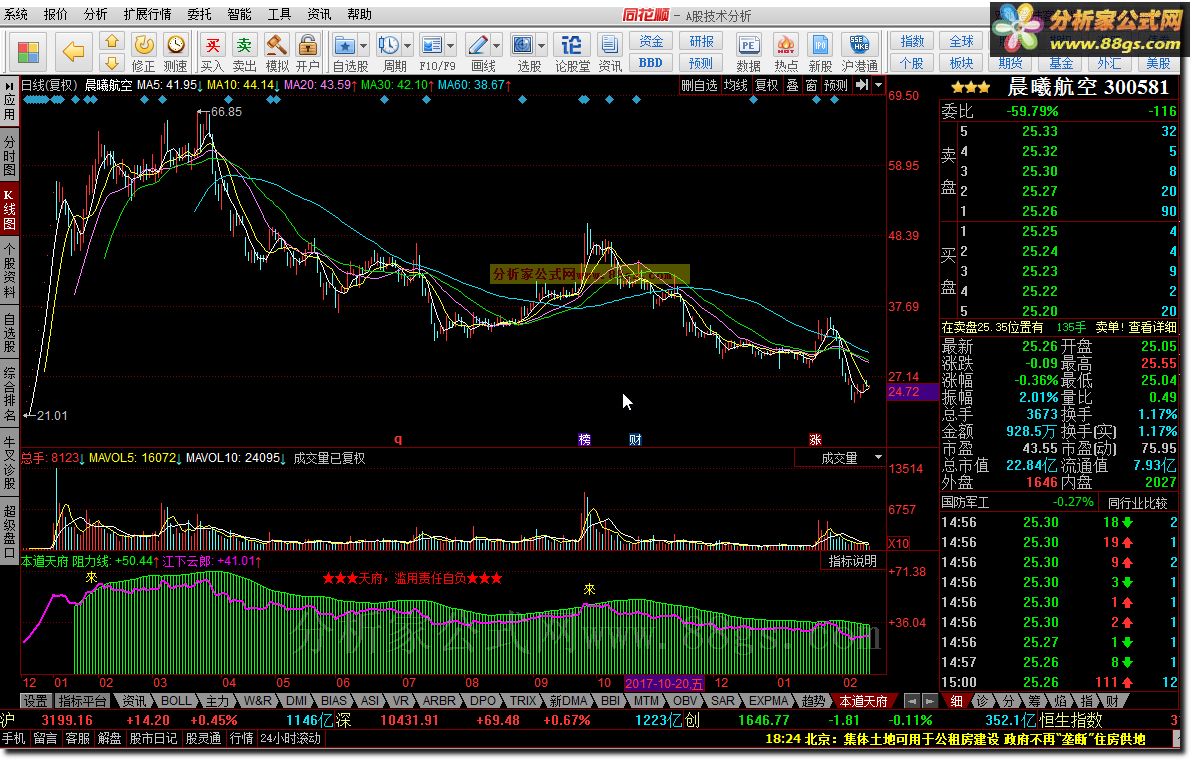The width and height of the screenshot is (1192, 760).
Task: Expand the 周期 period dropdown arrow
Action: click(x=407, y=46)
